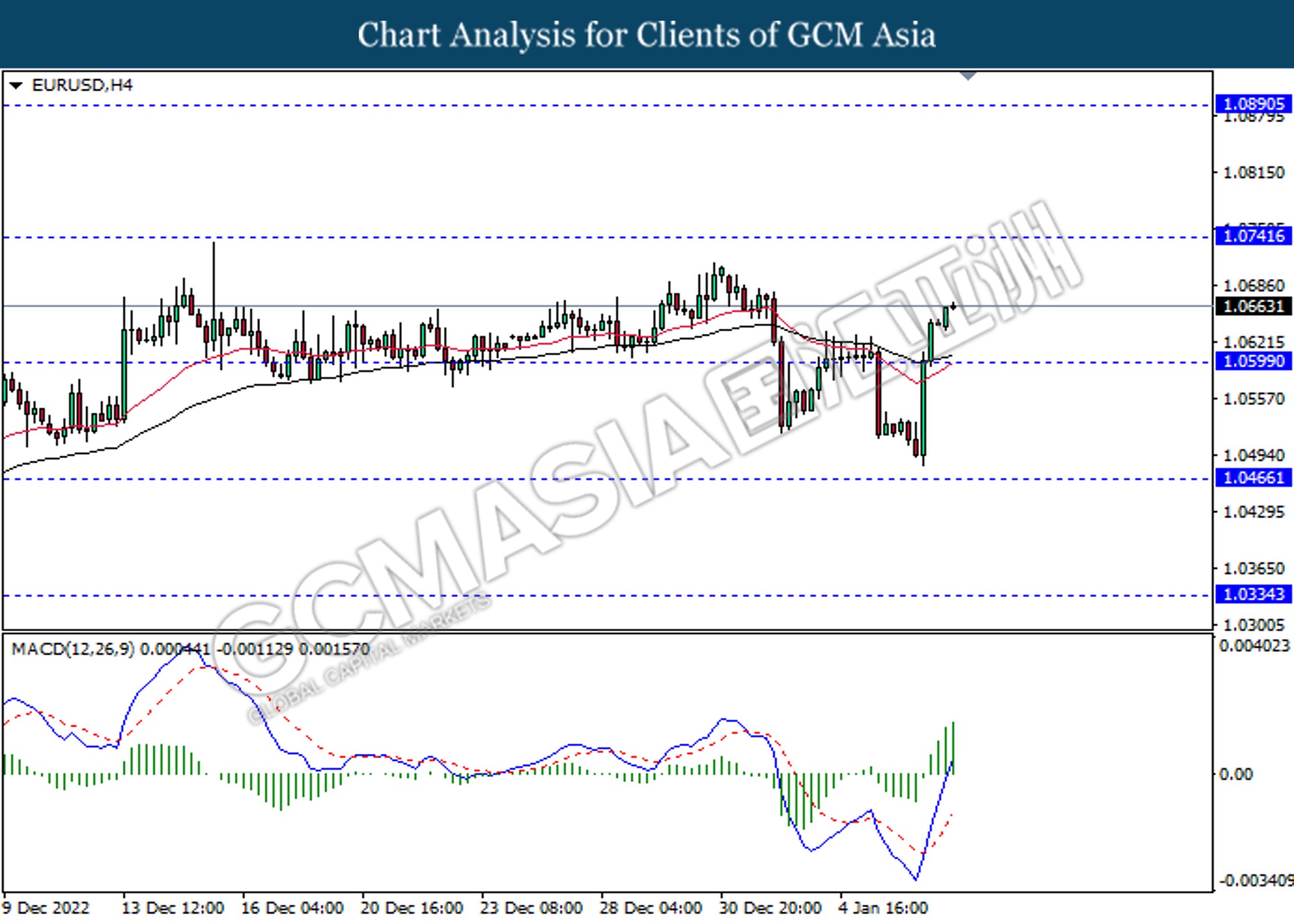Click the 1.03005 price scale value
The height and width of the screenshot is (924, 1294).
pos(1254,625)
